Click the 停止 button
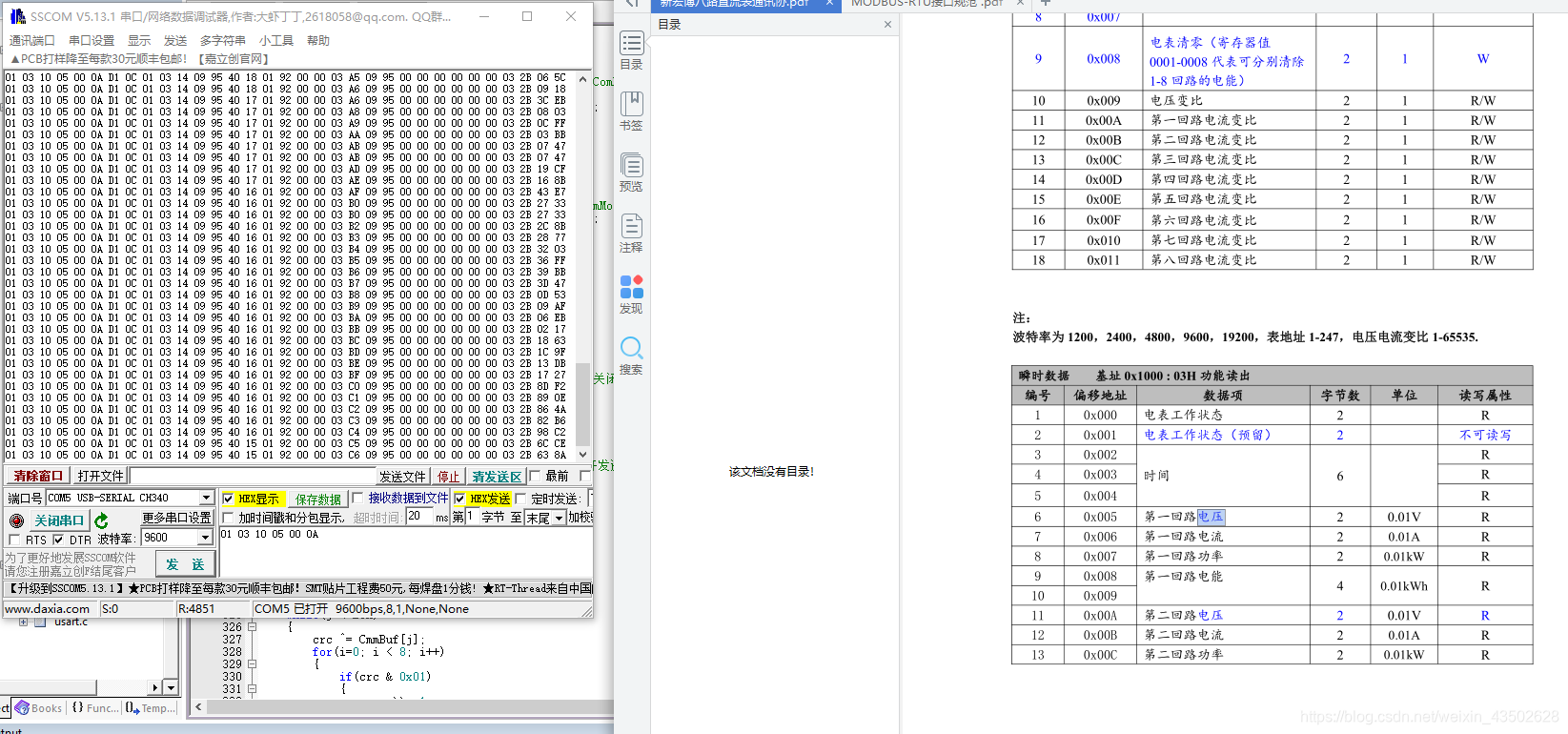 coord(448,476)
